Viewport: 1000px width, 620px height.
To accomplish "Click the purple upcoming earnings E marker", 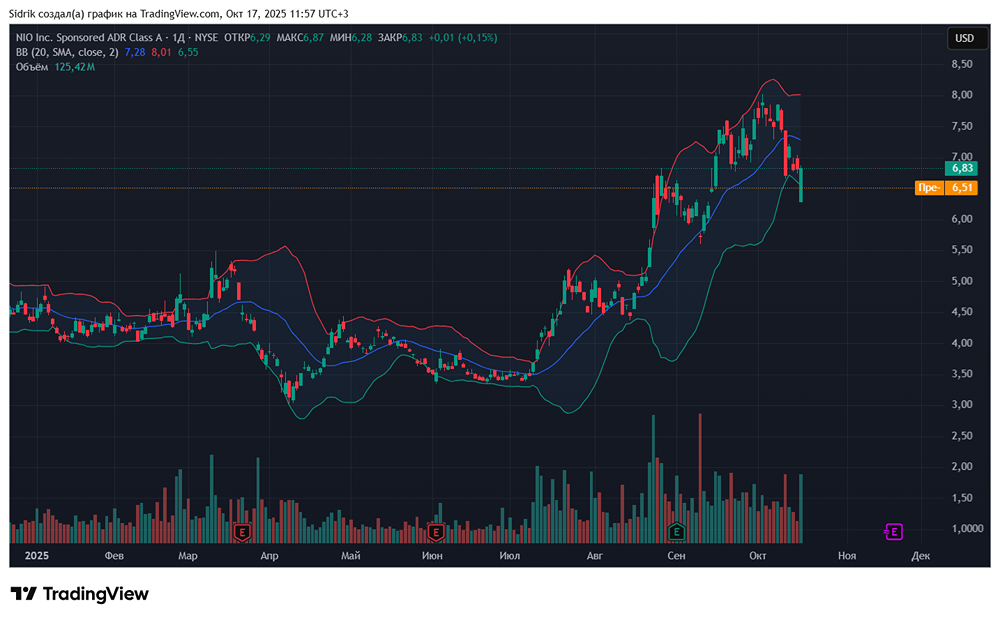I will click(893, 531).
